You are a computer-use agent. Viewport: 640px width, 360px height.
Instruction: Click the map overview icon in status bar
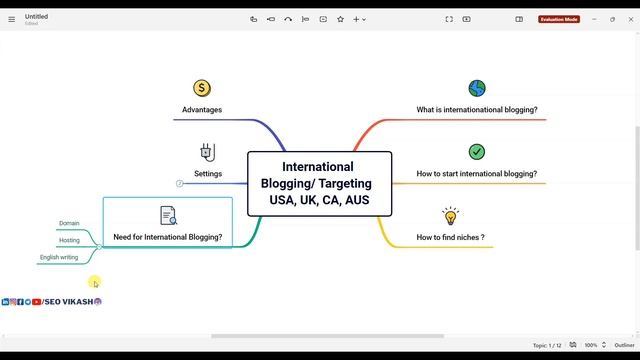[573, 345]
